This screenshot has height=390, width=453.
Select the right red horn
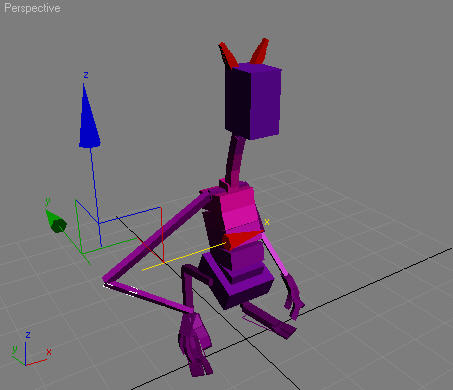260,51
